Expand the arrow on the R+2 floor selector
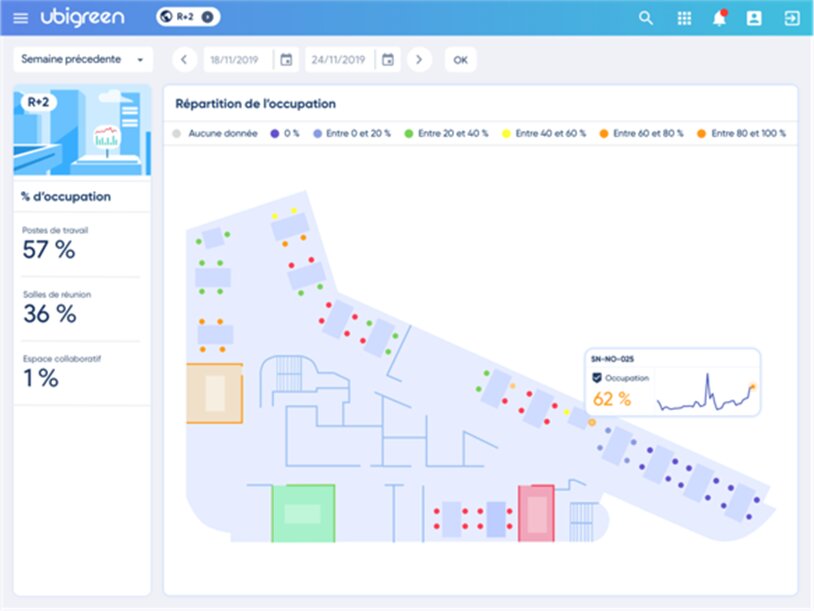Screen dimensions: 814x611 click(x=207, y=17)
